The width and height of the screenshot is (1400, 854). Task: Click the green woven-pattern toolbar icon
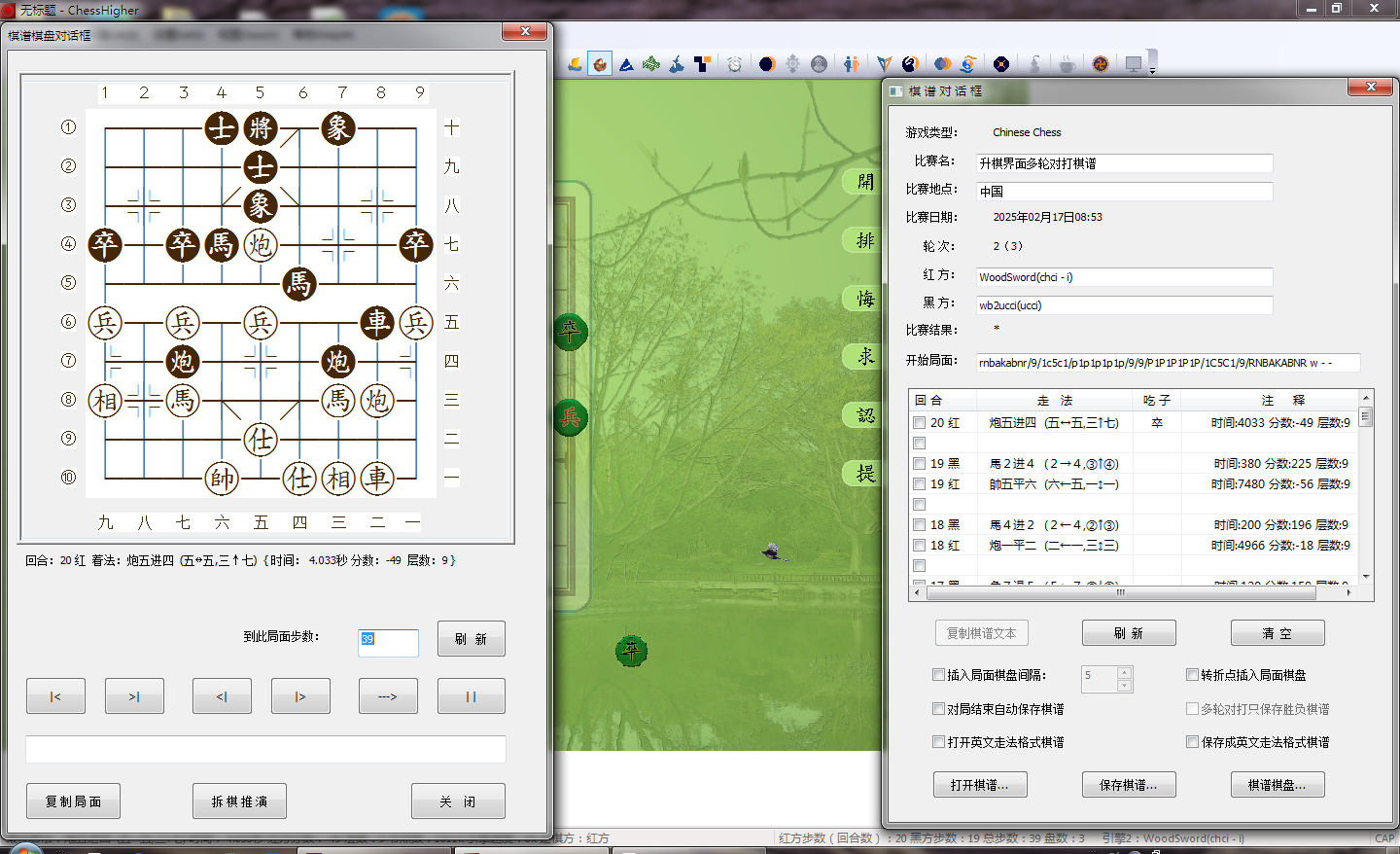pos(651,64)
